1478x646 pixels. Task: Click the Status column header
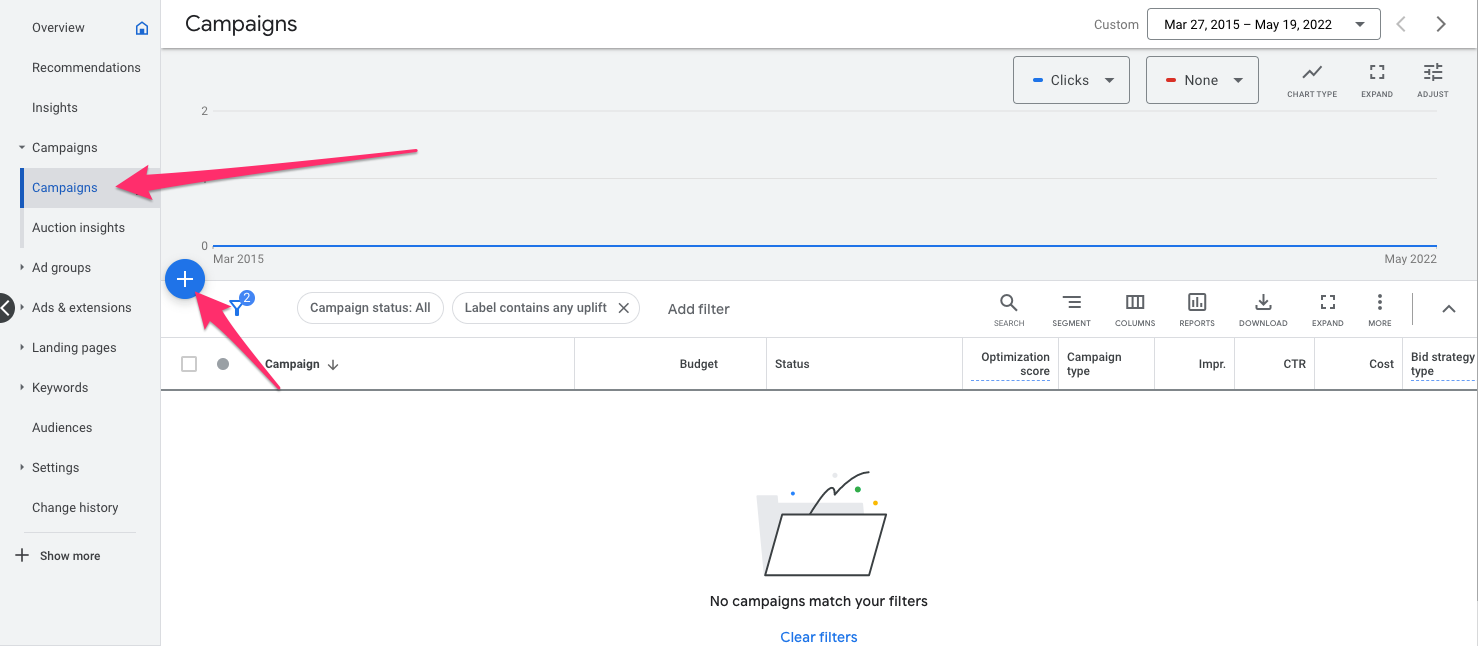(792, 364)
